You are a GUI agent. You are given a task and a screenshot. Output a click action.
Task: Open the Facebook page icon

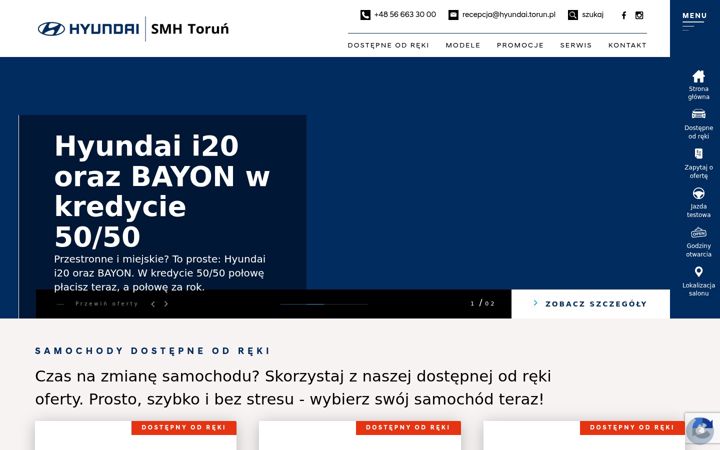coord(624,15)
